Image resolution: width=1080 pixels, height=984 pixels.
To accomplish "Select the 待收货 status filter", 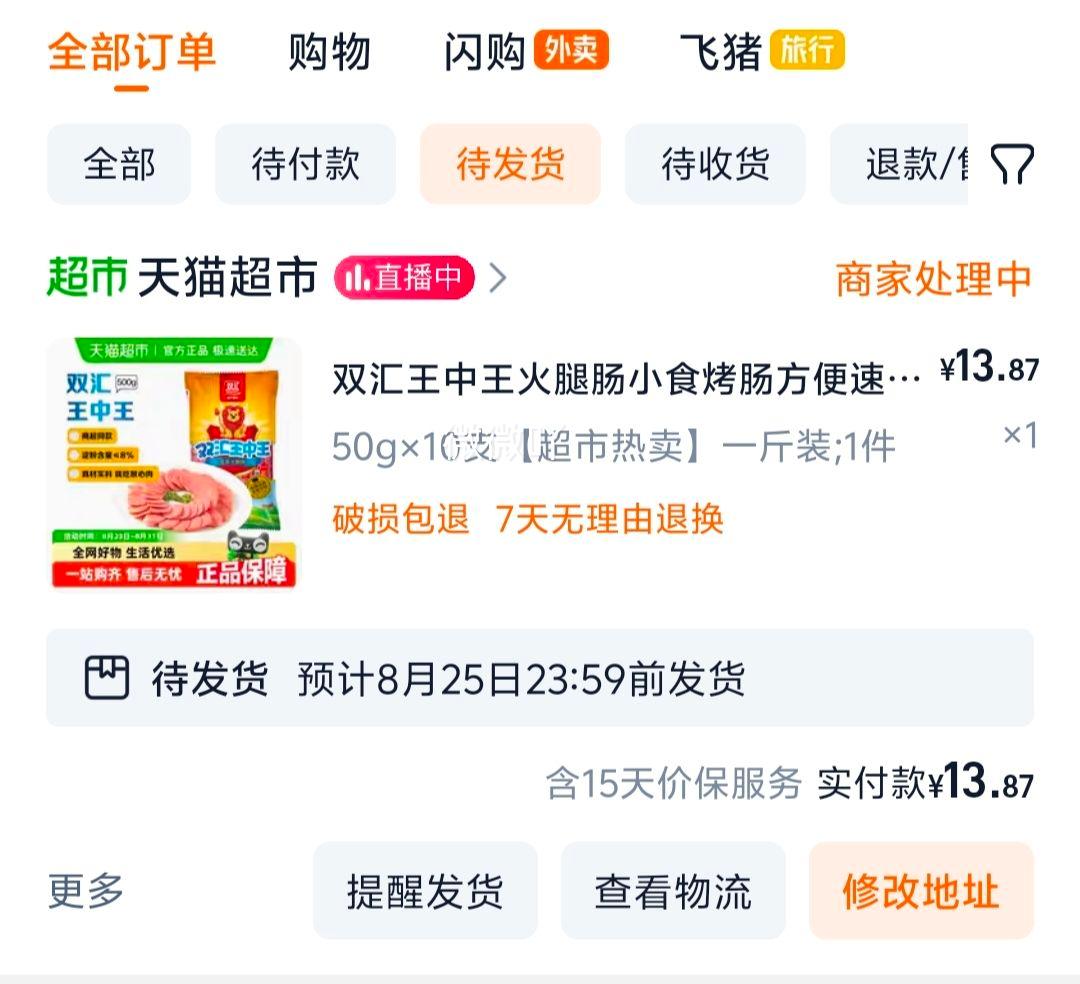I will point(715,164).
